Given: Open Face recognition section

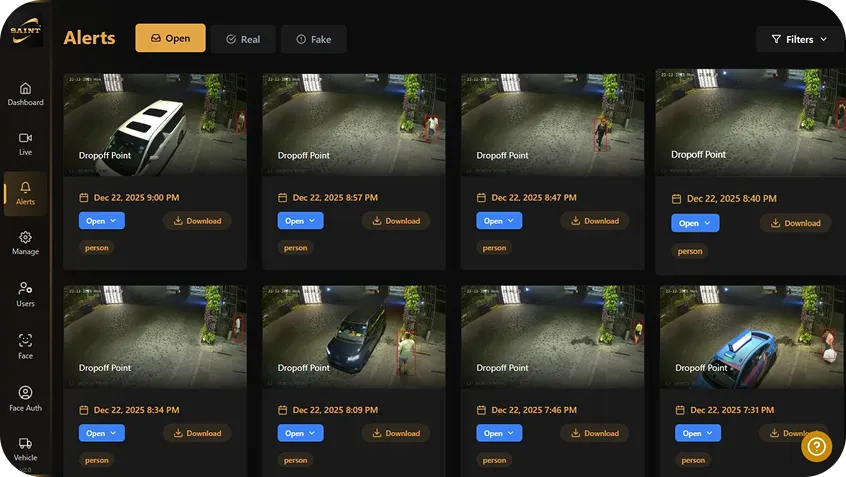Looking at the screenshot, I should pos(25,346).
